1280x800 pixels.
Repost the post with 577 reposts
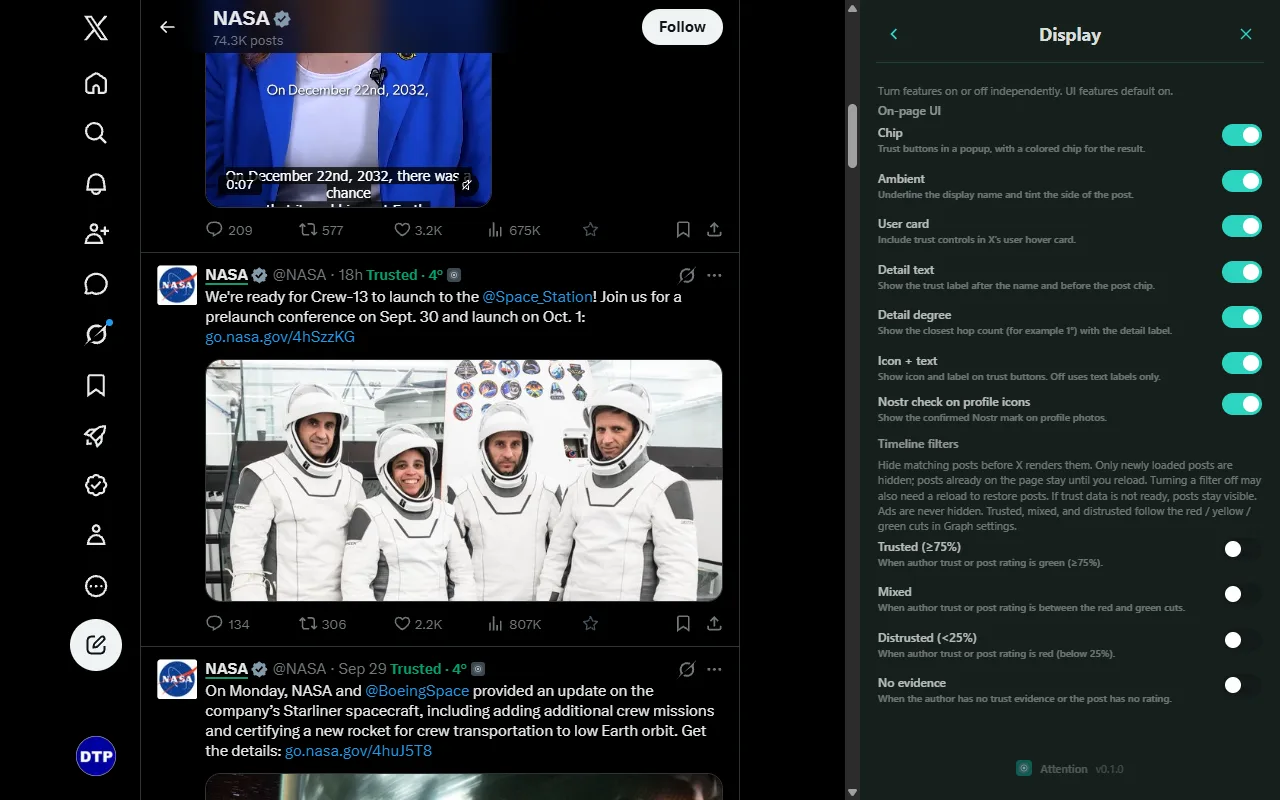[x=321, y=230]
